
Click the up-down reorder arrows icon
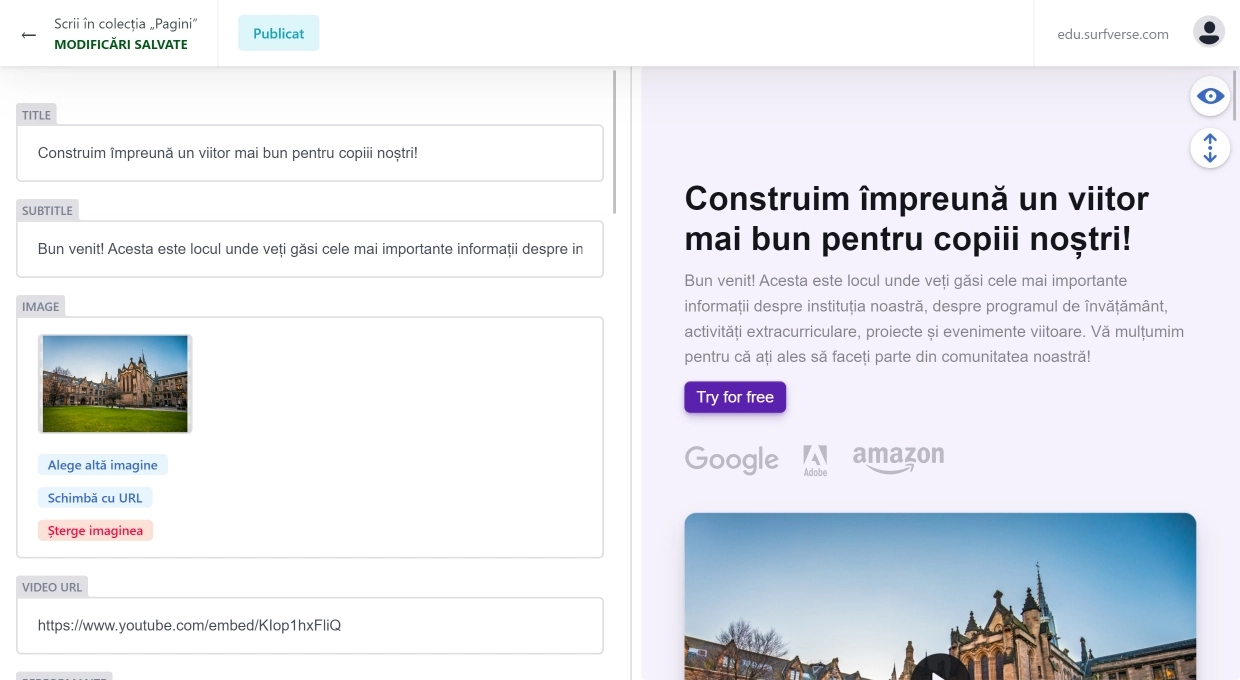[1210, 148]
